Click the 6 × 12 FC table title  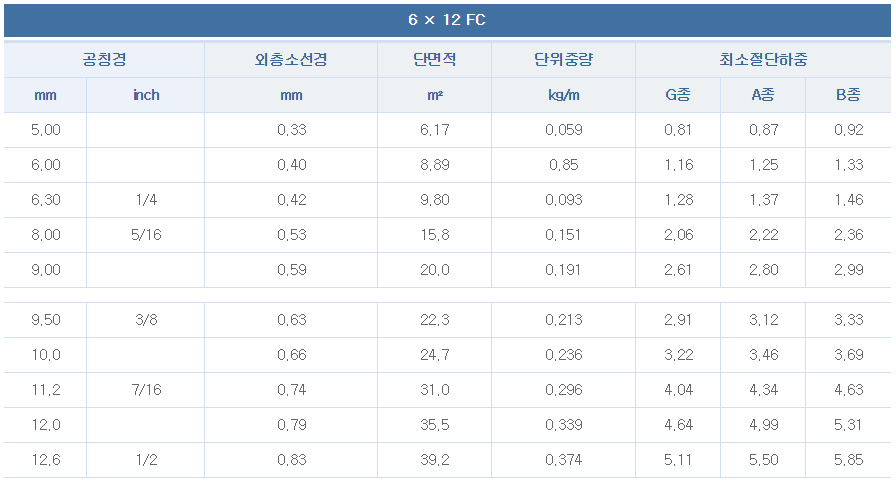[447, 20]
